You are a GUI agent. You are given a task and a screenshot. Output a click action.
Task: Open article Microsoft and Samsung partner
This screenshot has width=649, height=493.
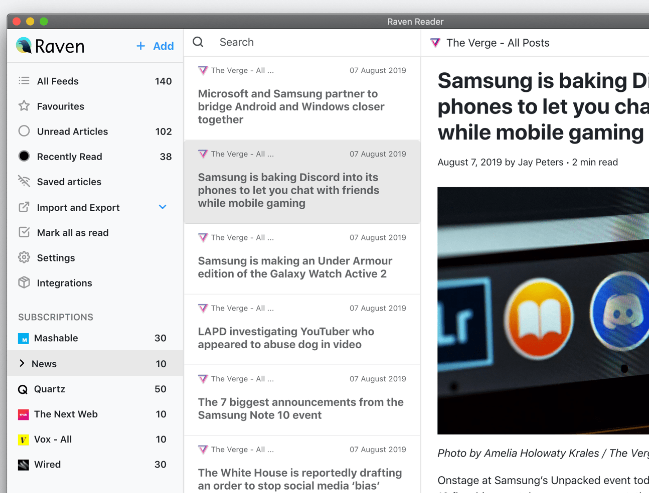302,99
